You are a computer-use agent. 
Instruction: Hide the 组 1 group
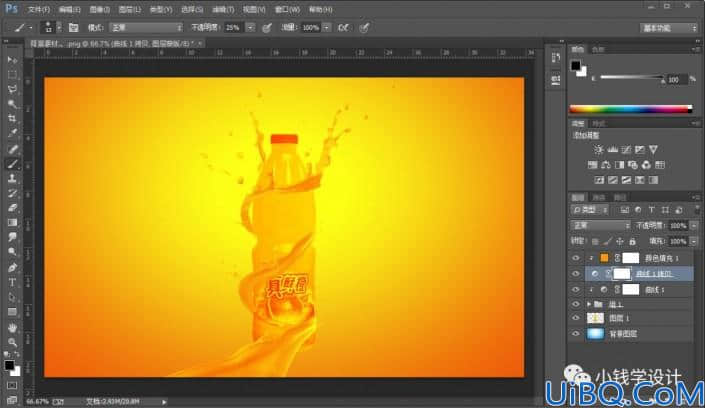click(576, 304)
